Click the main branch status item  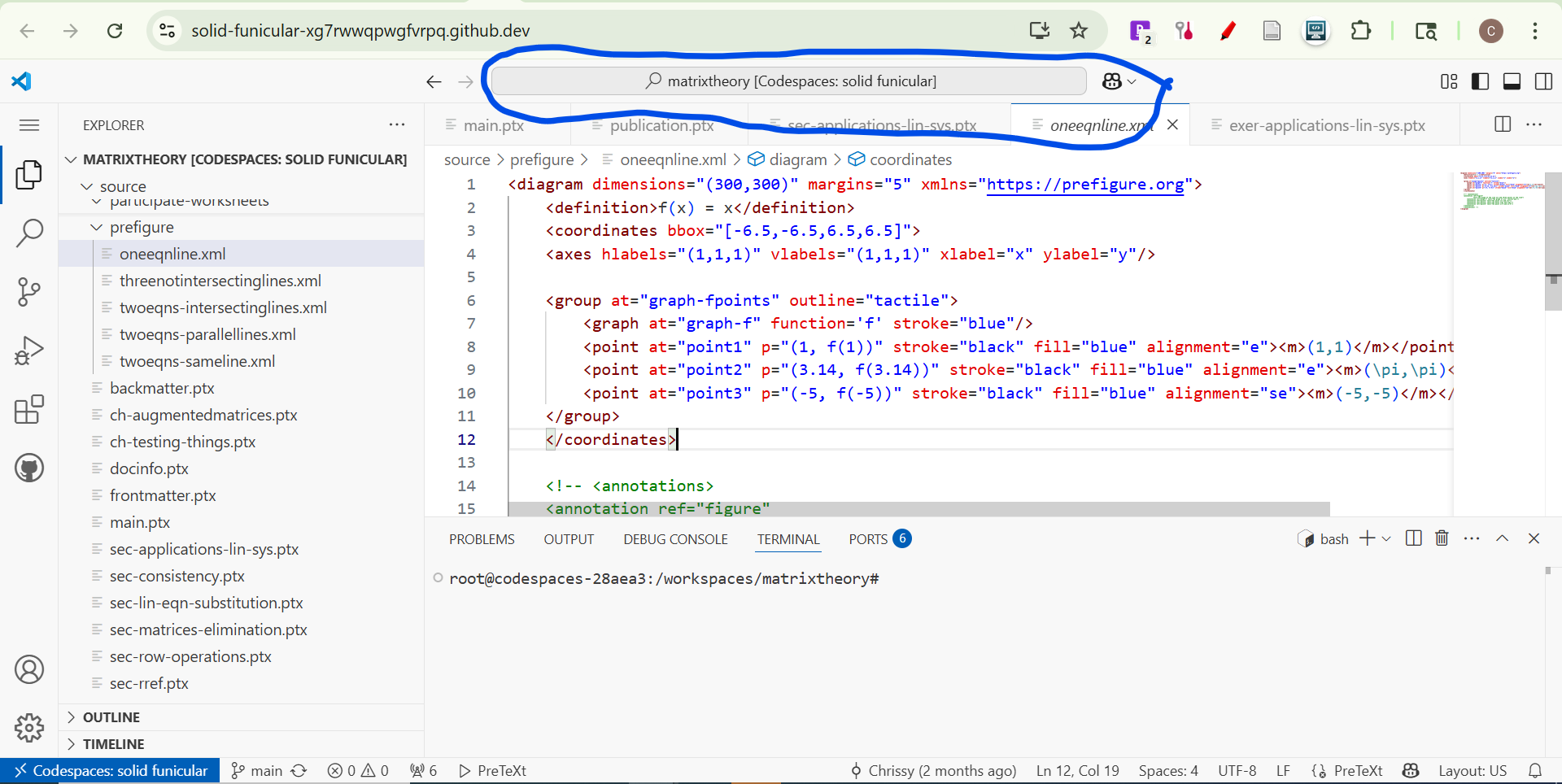pyautogui.click(x=257, y=770)
